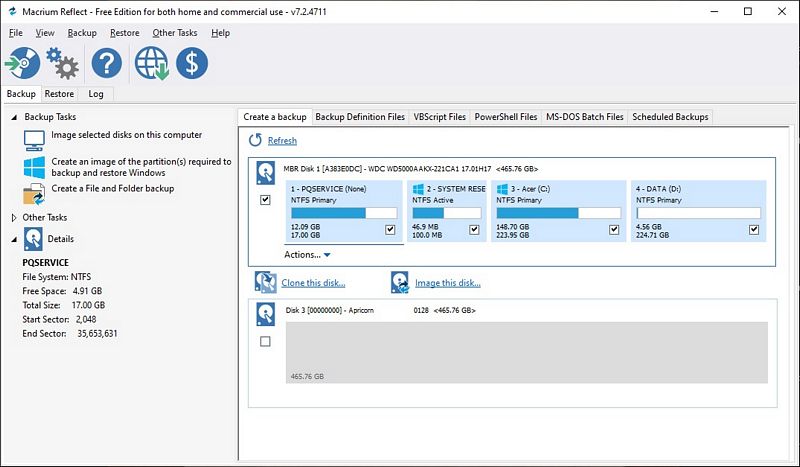
Task: Open the Scheduled Backups tab
Action: [670, 117]
